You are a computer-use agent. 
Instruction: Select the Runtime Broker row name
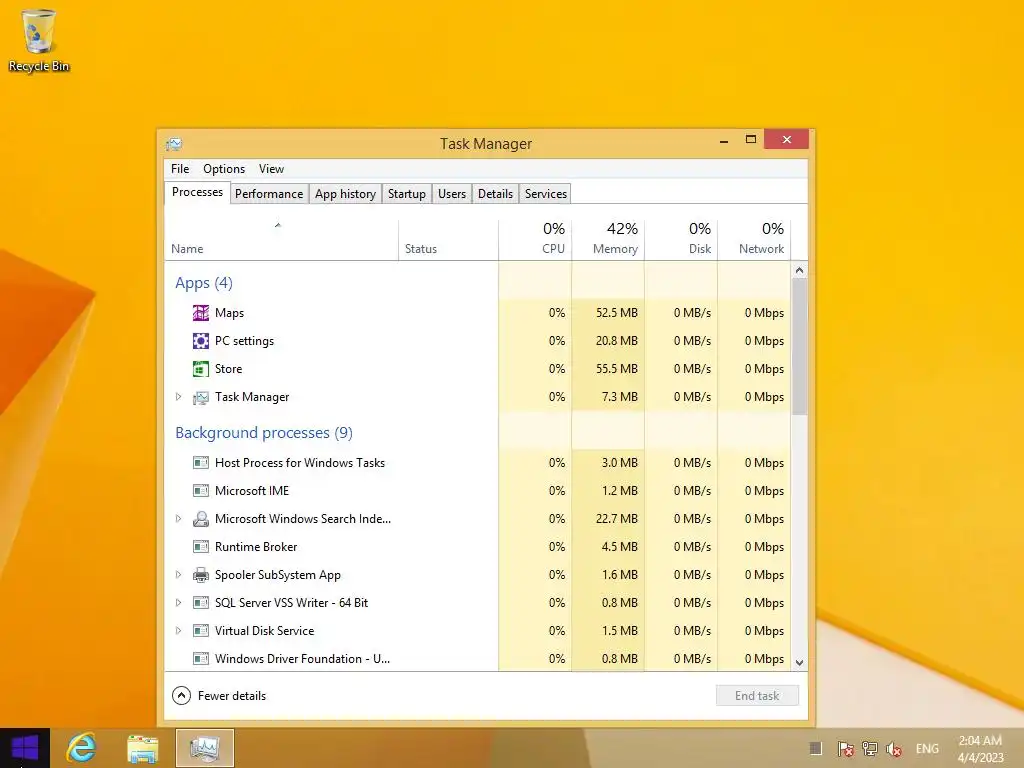(x=256, y=547)
